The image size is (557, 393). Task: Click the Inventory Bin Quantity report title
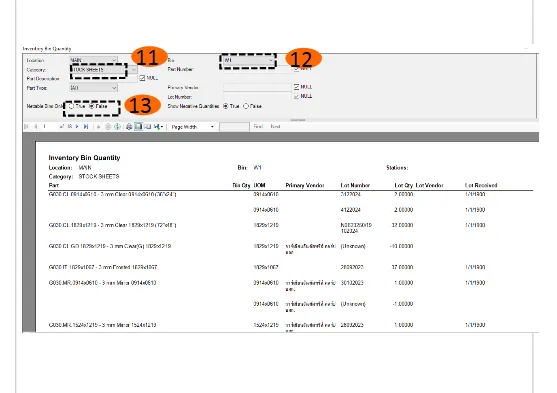tap(85, 158)
